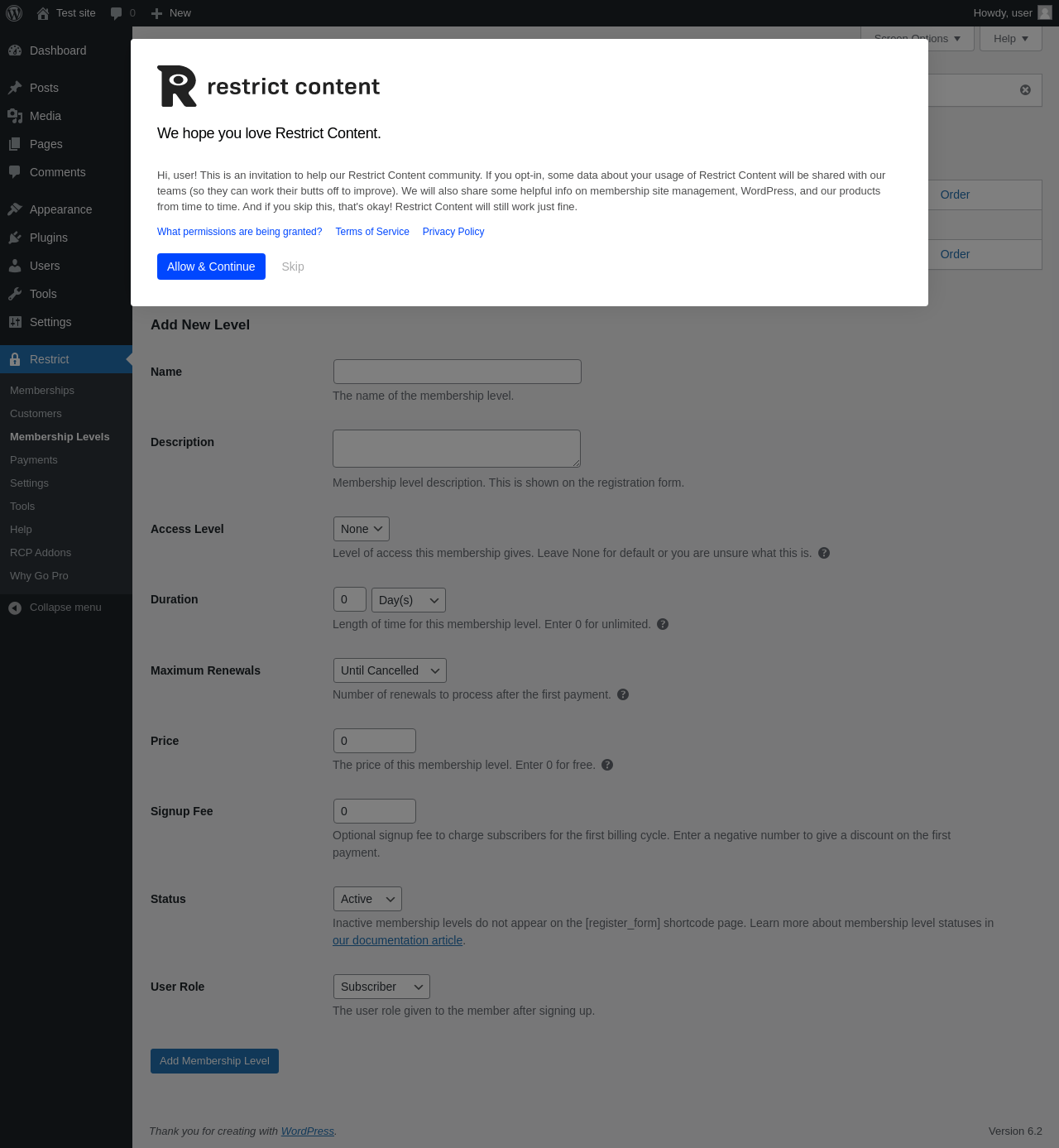Screen dimensions: 1059x1148
Task: Click the Media icon in sidebar
Action: pyautogui.click(x=15, y=116)
